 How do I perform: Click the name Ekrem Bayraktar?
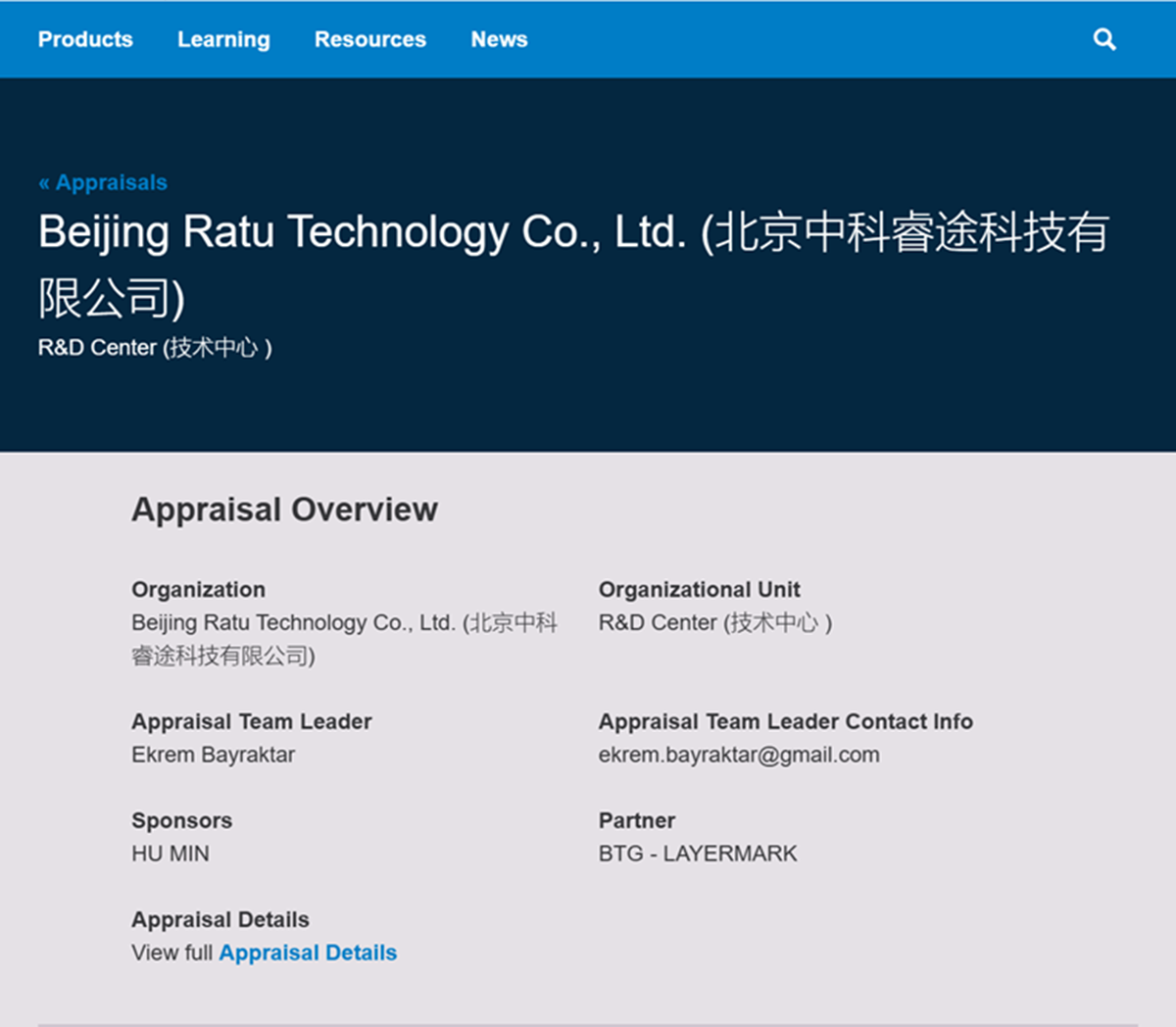tap(214, 755)
